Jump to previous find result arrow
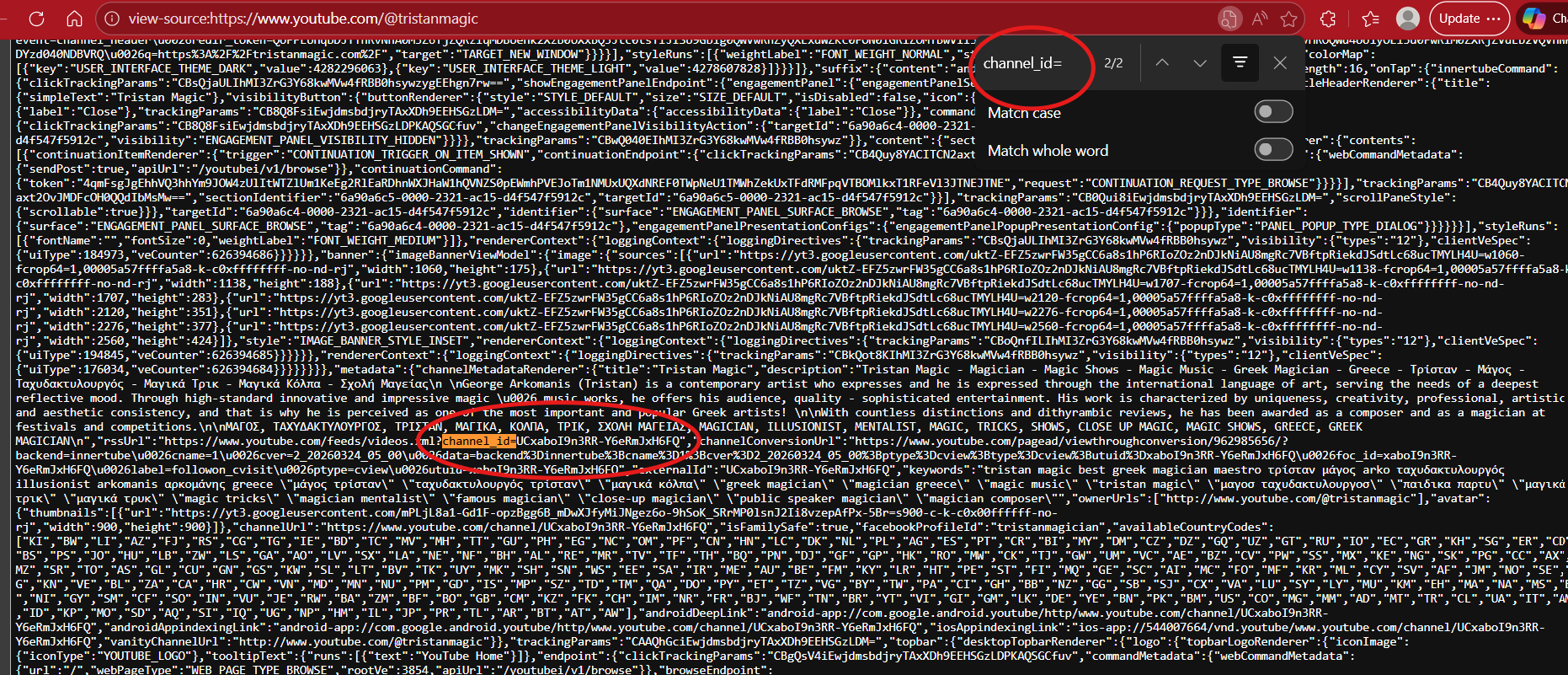 click(1162, 63)
